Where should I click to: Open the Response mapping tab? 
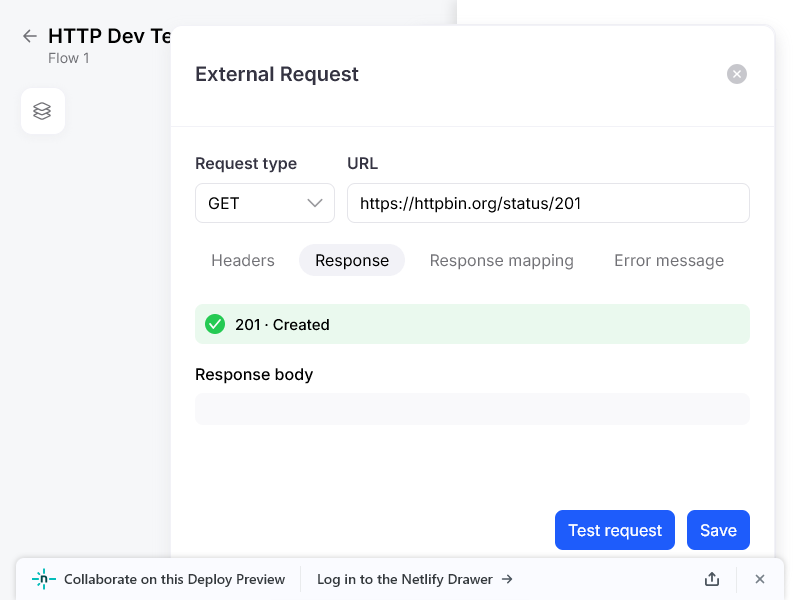coord(502,260)
